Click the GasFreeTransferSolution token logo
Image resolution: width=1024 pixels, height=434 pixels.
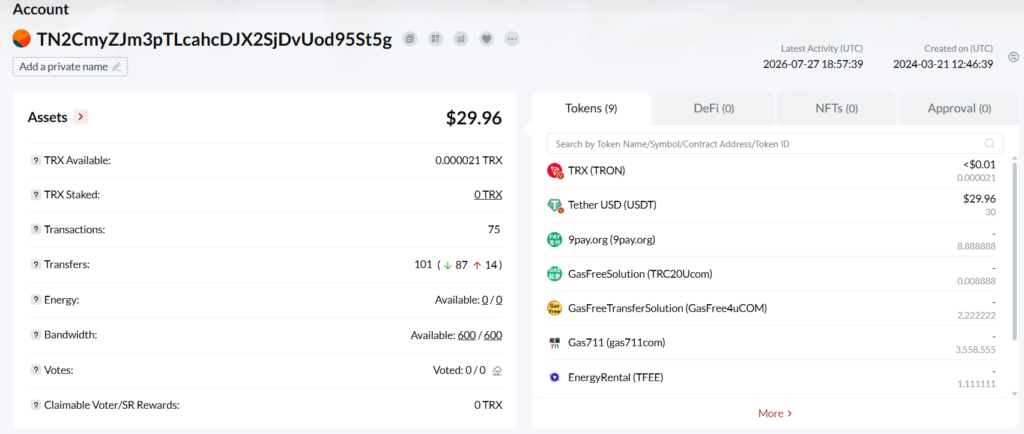click(x=554, y=308)
